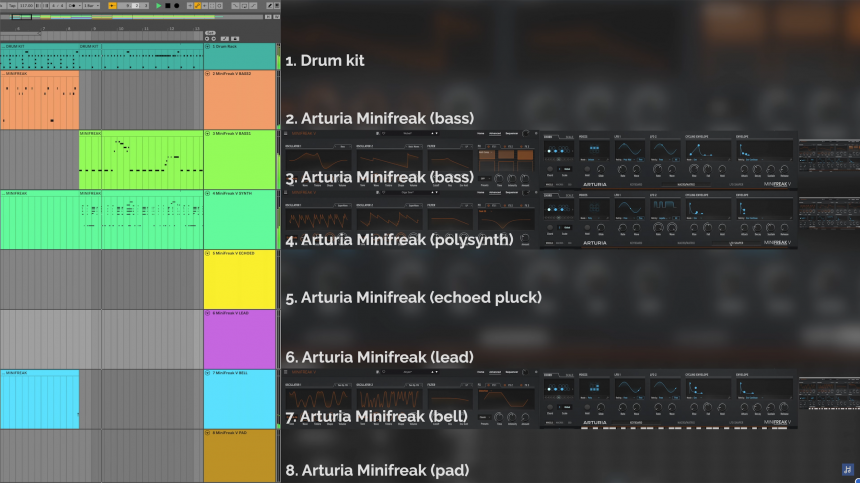860x483 pixels.
Task: Select the 117.00 tempo field
Action: click(x=26, y=5)
